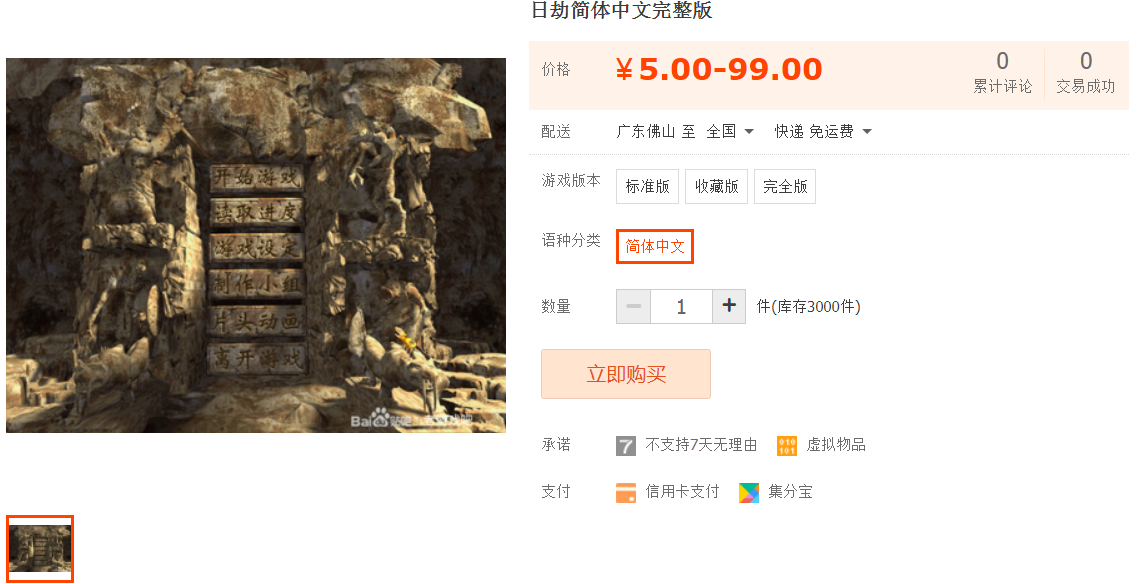Image resolution: width=1139 pixels, height=584 pixels.
Task: Click the 集分宝 colorful icon
Action: [x=749, y=492]
